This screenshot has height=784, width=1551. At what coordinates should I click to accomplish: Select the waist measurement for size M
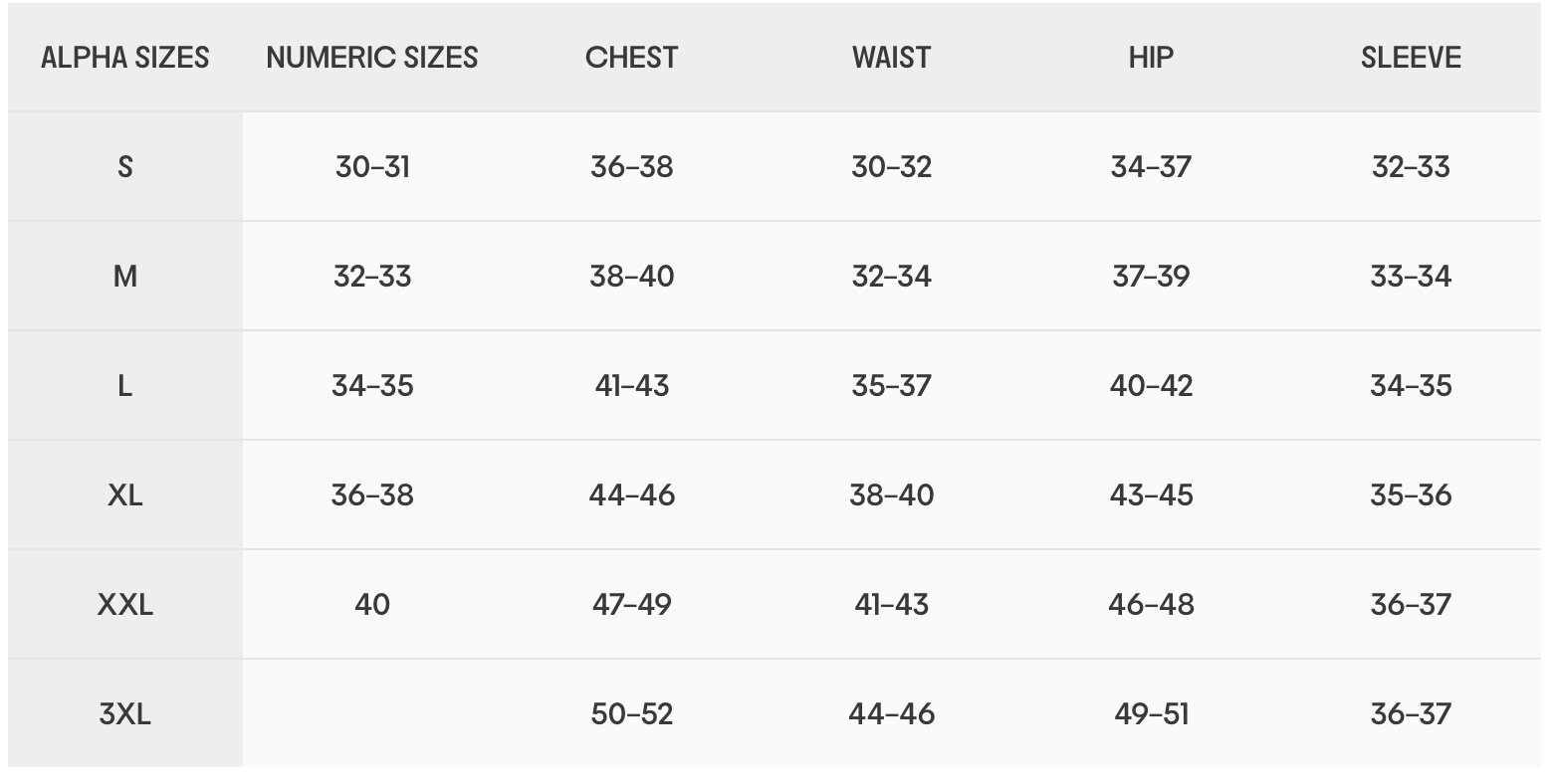point(891,277)
